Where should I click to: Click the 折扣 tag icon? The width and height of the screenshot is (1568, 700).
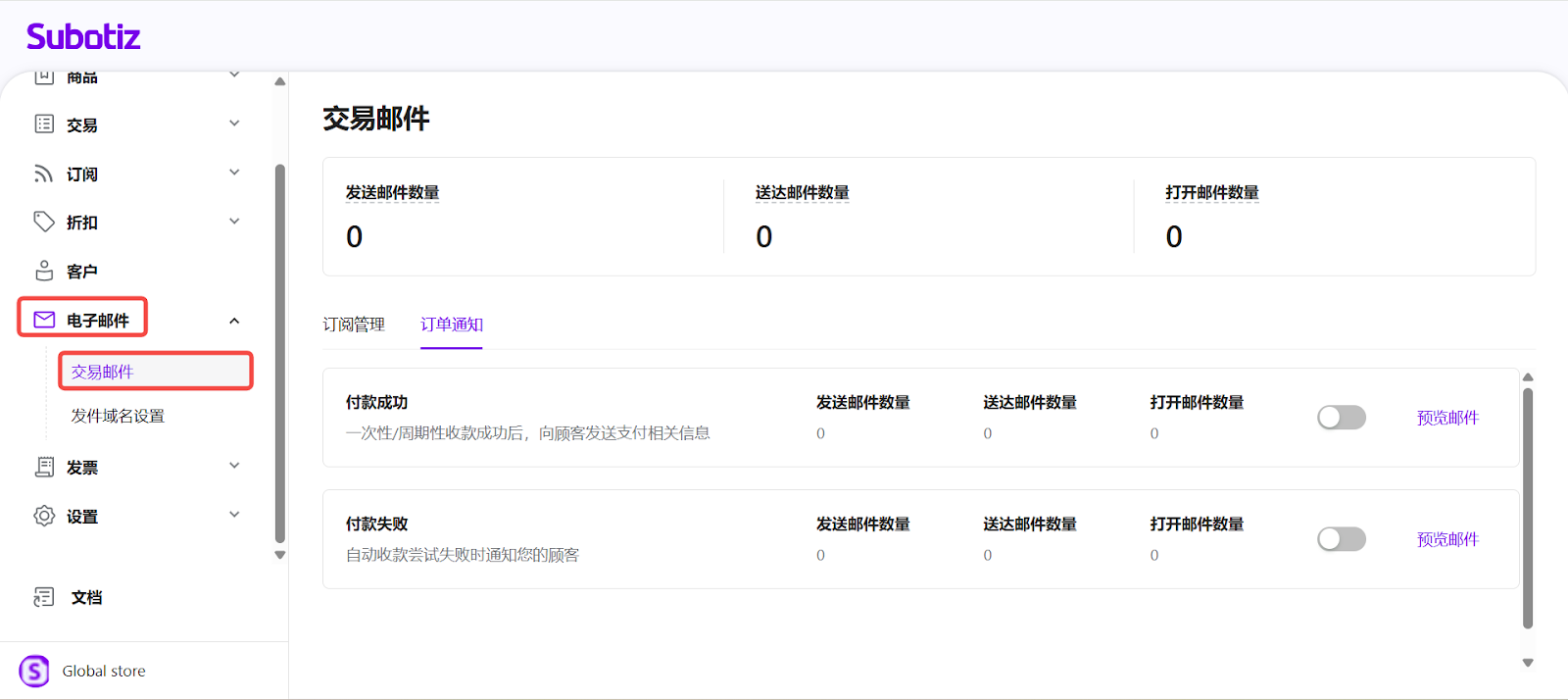pos(44,222)
